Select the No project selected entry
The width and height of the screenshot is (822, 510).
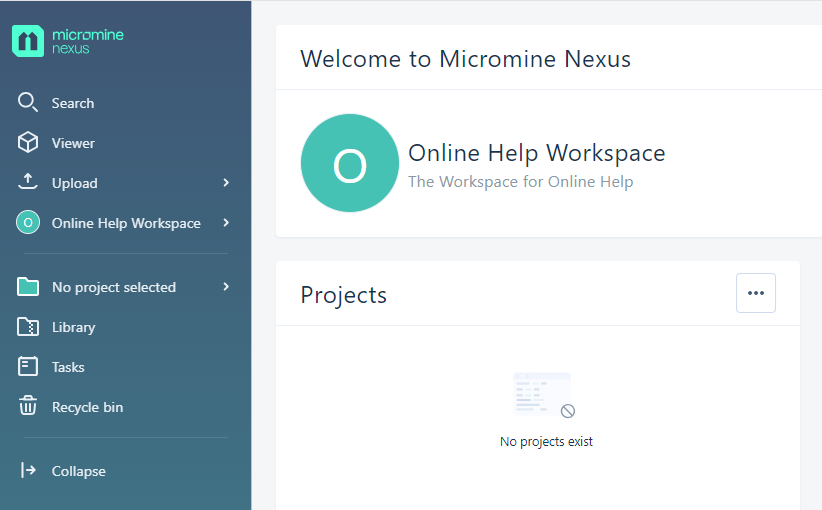coord(114,287)
